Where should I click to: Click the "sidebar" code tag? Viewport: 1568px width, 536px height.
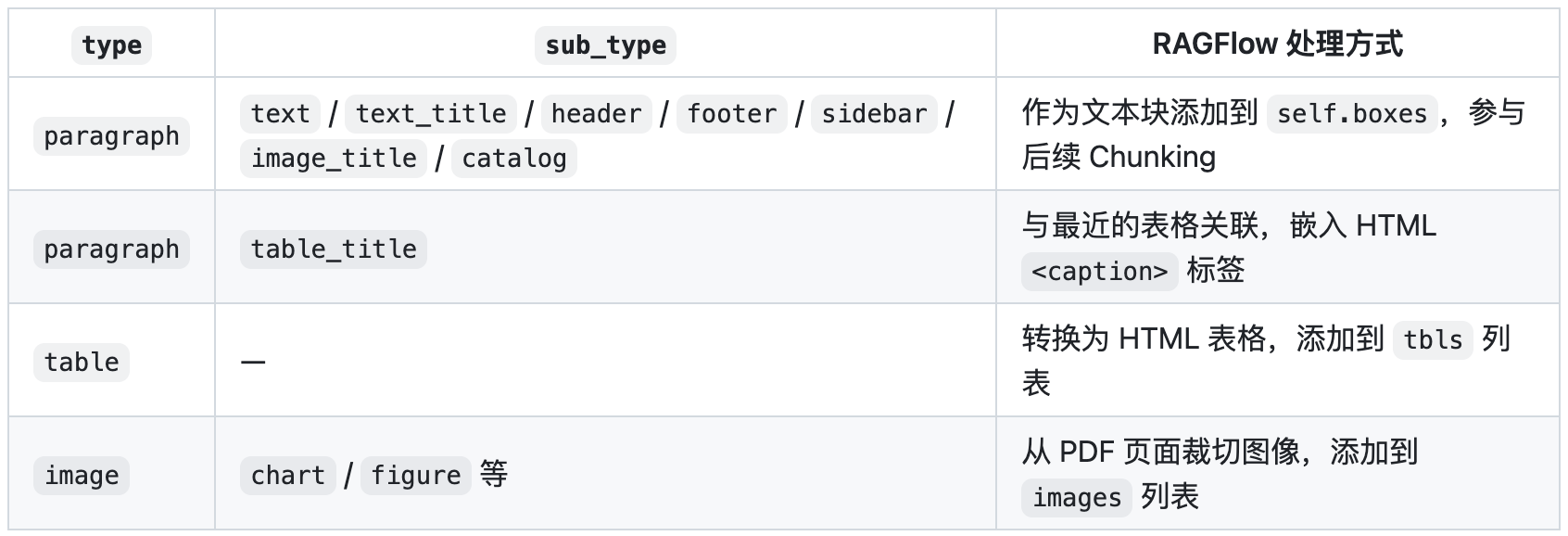(x=874, y=114)
